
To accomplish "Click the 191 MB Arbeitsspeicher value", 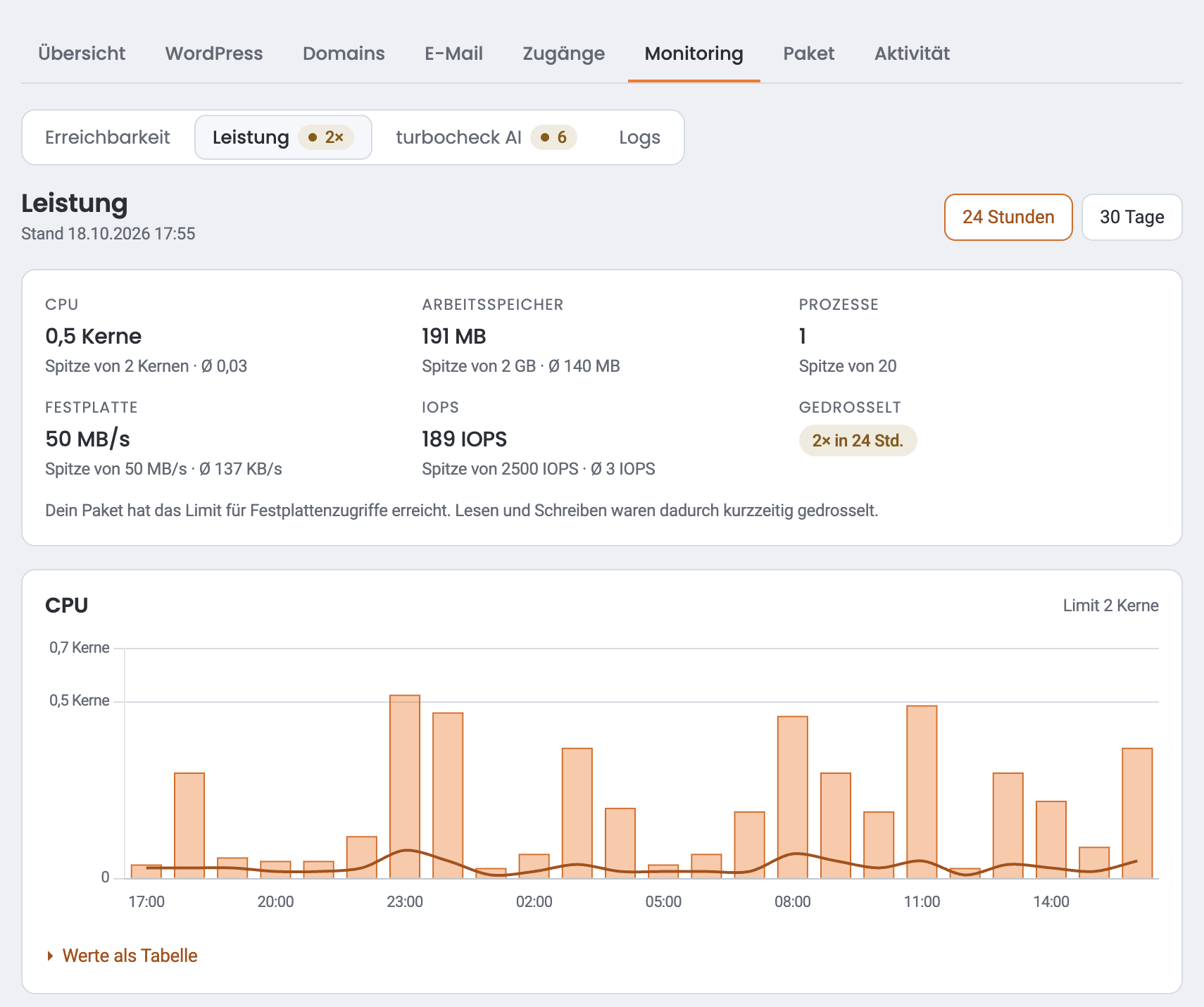I will 454,337.
